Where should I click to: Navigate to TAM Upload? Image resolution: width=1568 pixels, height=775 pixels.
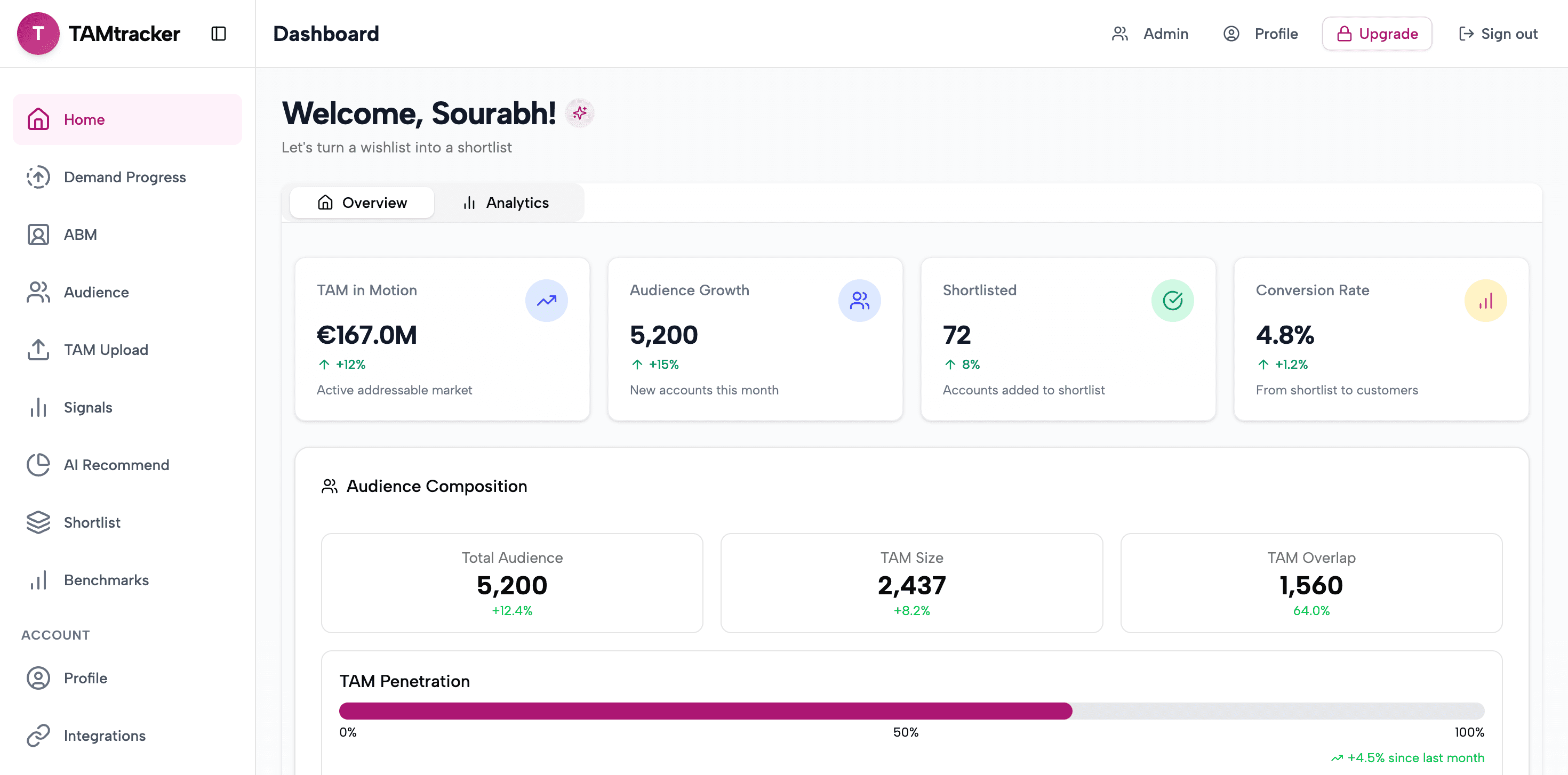tap(106, 350)
